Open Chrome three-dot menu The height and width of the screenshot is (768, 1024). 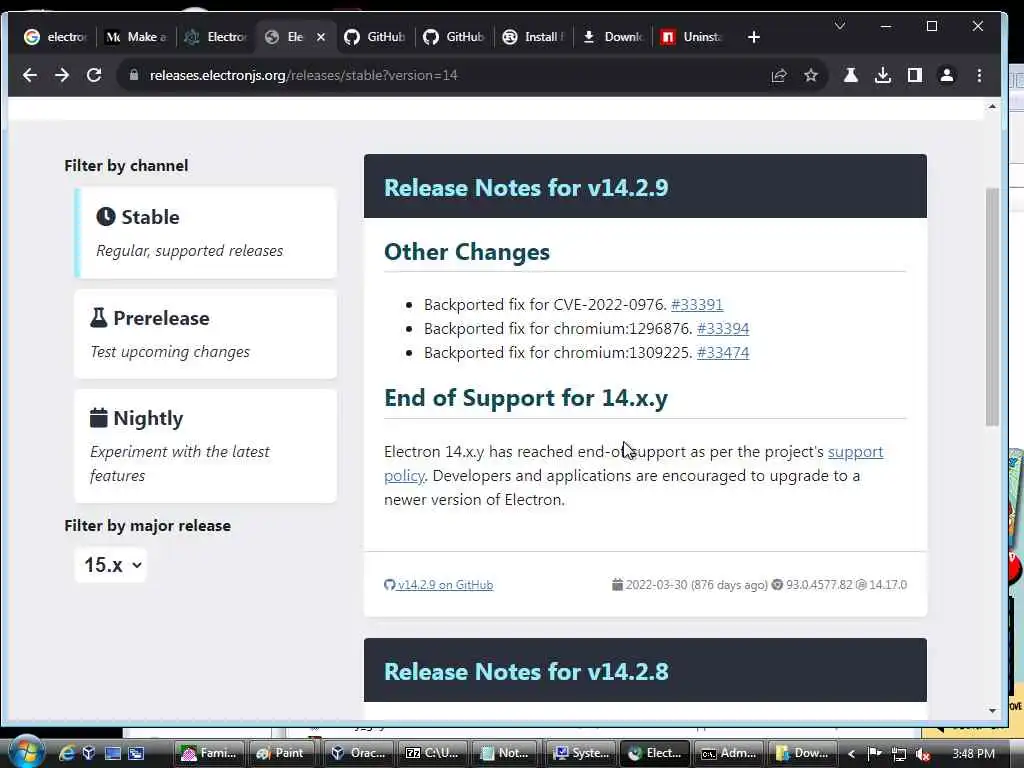979,76
